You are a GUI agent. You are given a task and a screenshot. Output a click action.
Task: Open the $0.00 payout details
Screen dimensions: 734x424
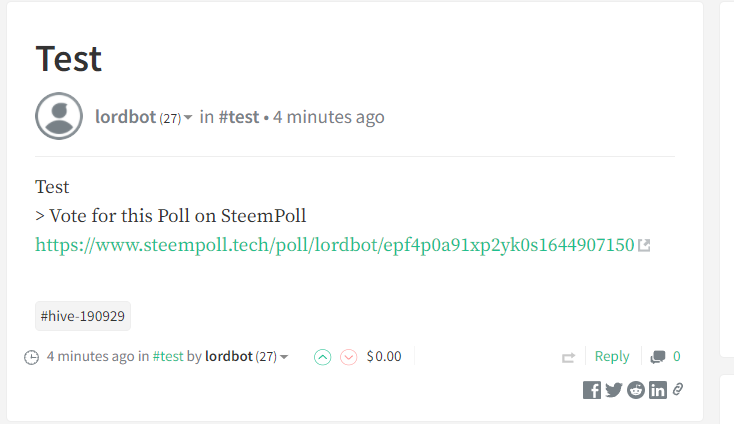(x=384, y=357)
